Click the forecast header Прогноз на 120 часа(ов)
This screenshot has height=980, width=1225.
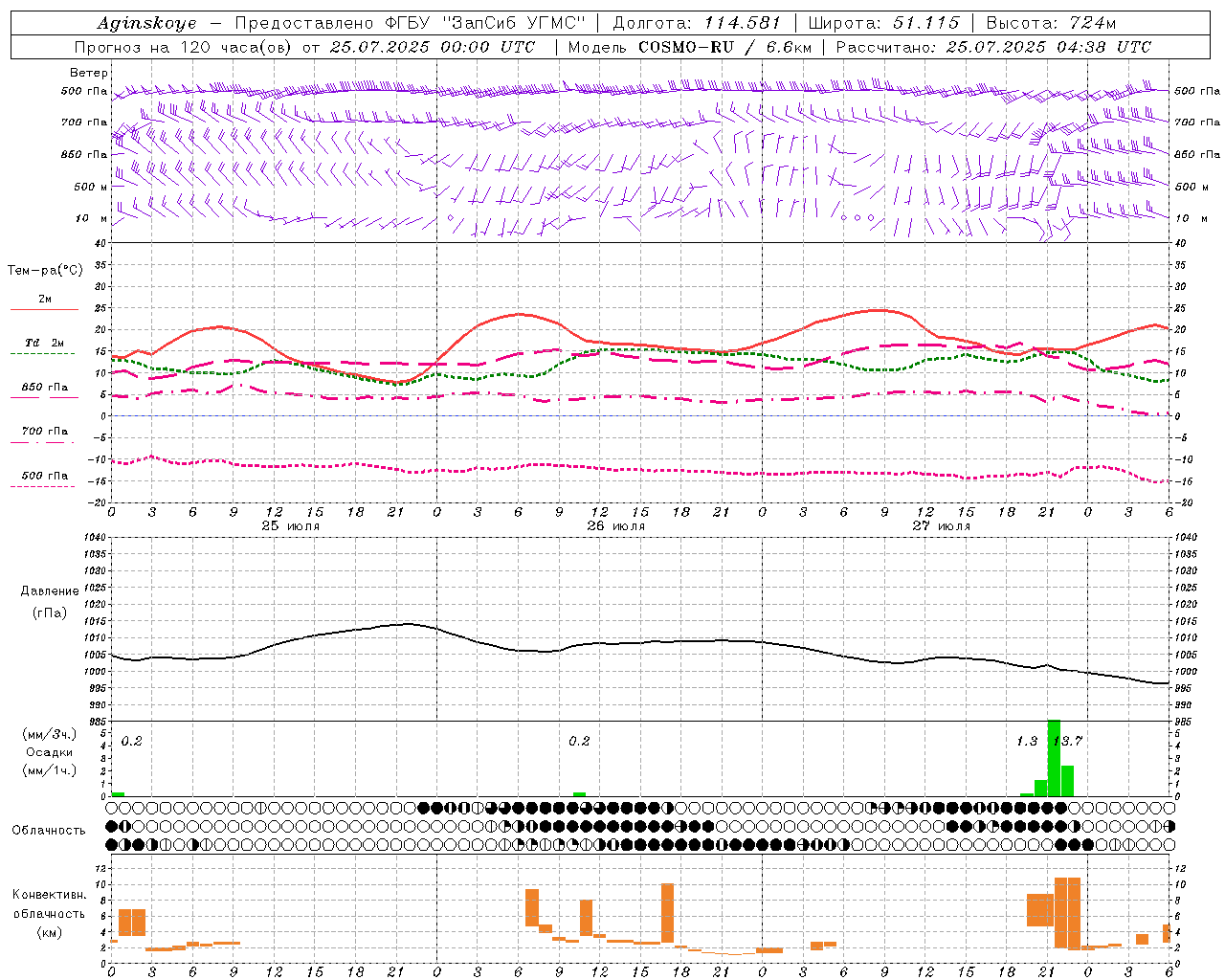pos(184,47)
